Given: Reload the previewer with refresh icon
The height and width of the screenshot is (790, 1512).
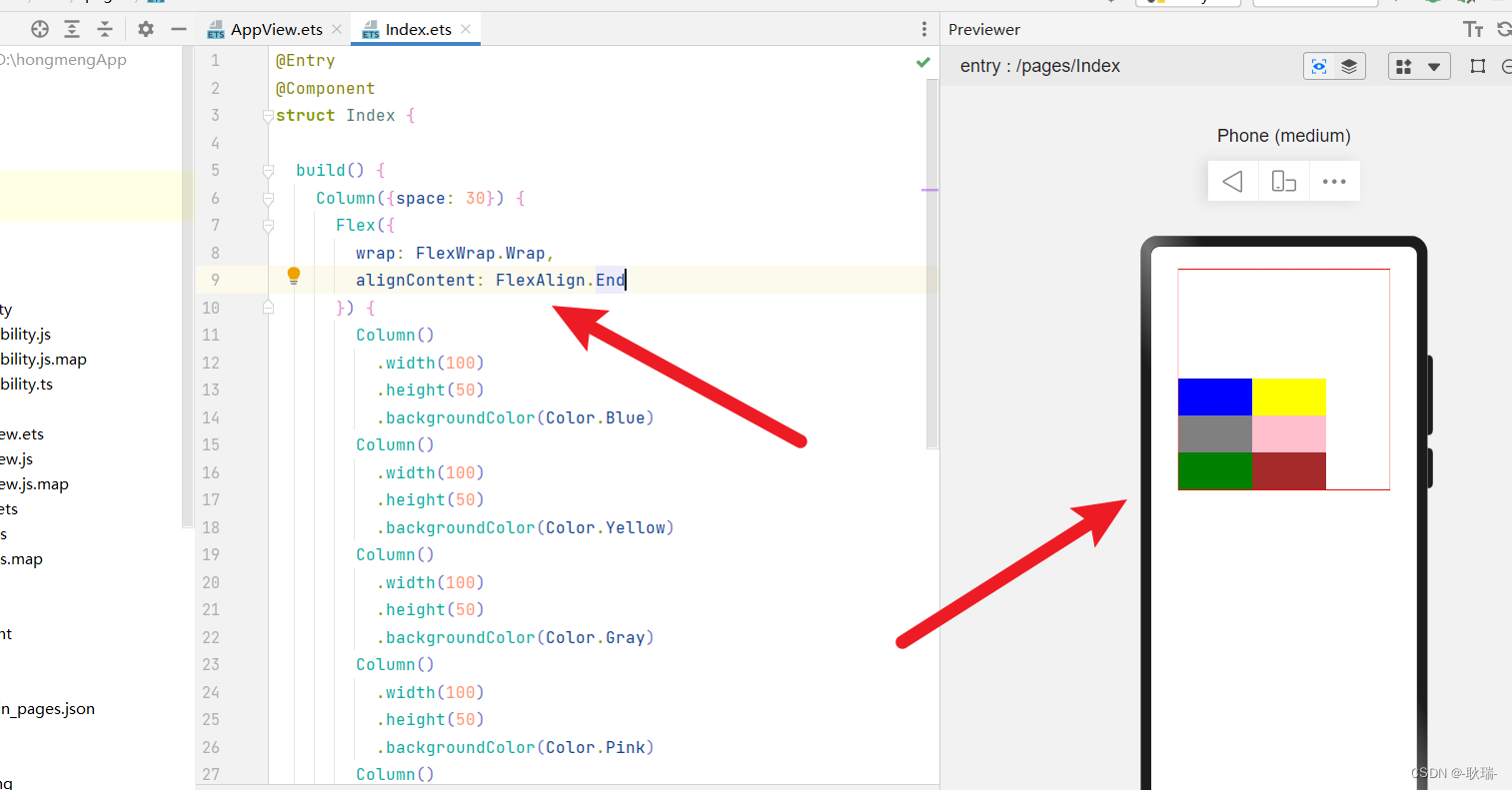Looking at the screenshot, I should tap(1503, 29).
